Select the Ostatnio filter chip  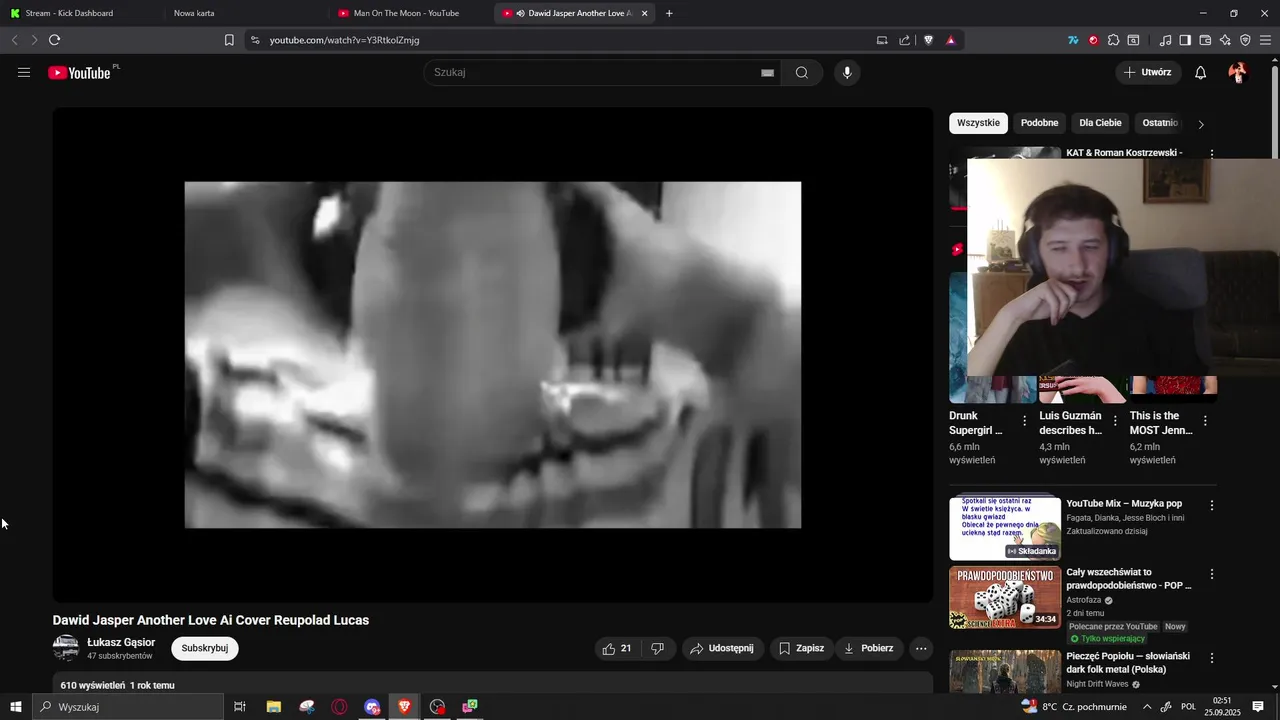pyautogui.click(x=1160, y=123)
